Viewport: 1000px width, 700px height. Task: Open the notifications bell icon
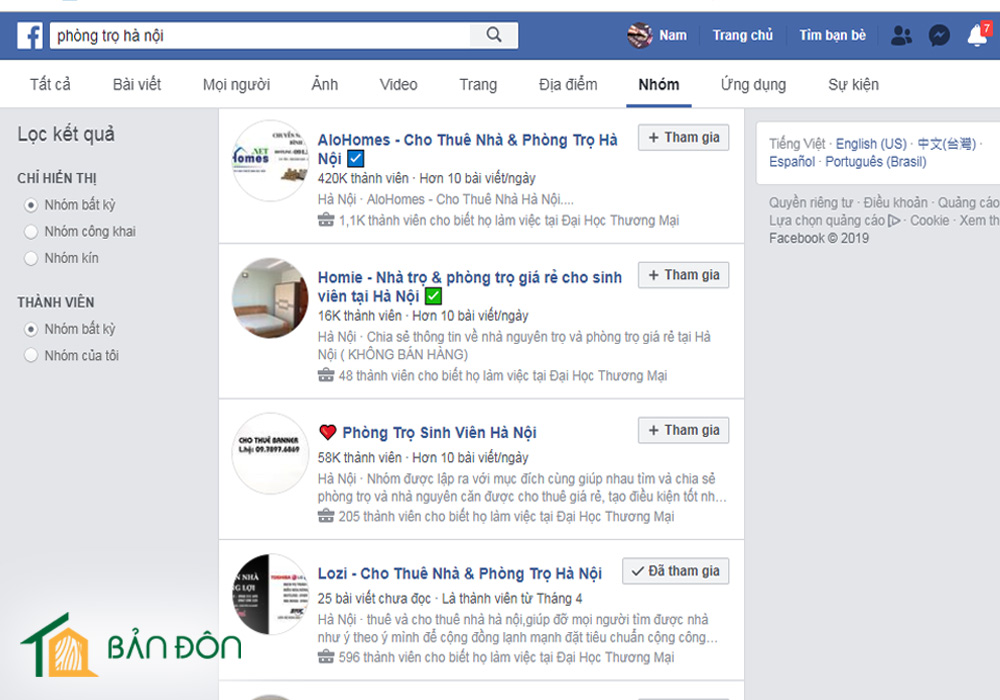978,35
